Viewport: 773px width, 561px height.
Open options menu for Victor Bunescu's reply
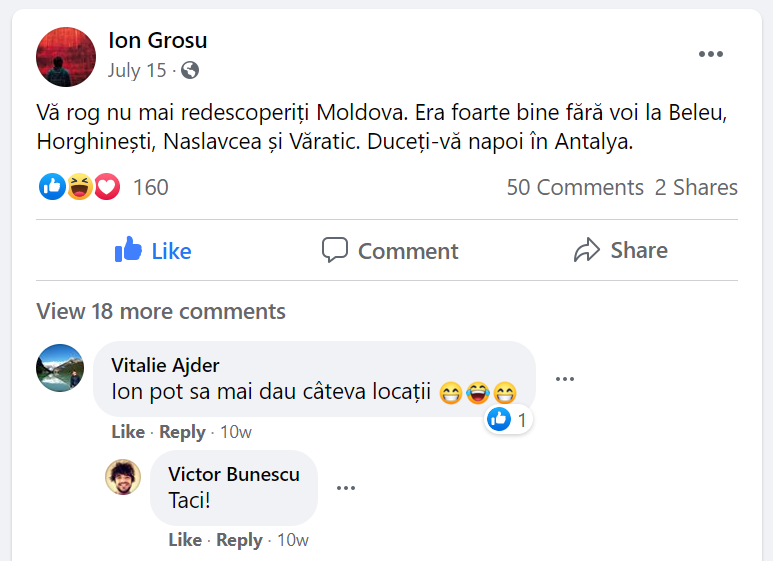coord(346,488)
